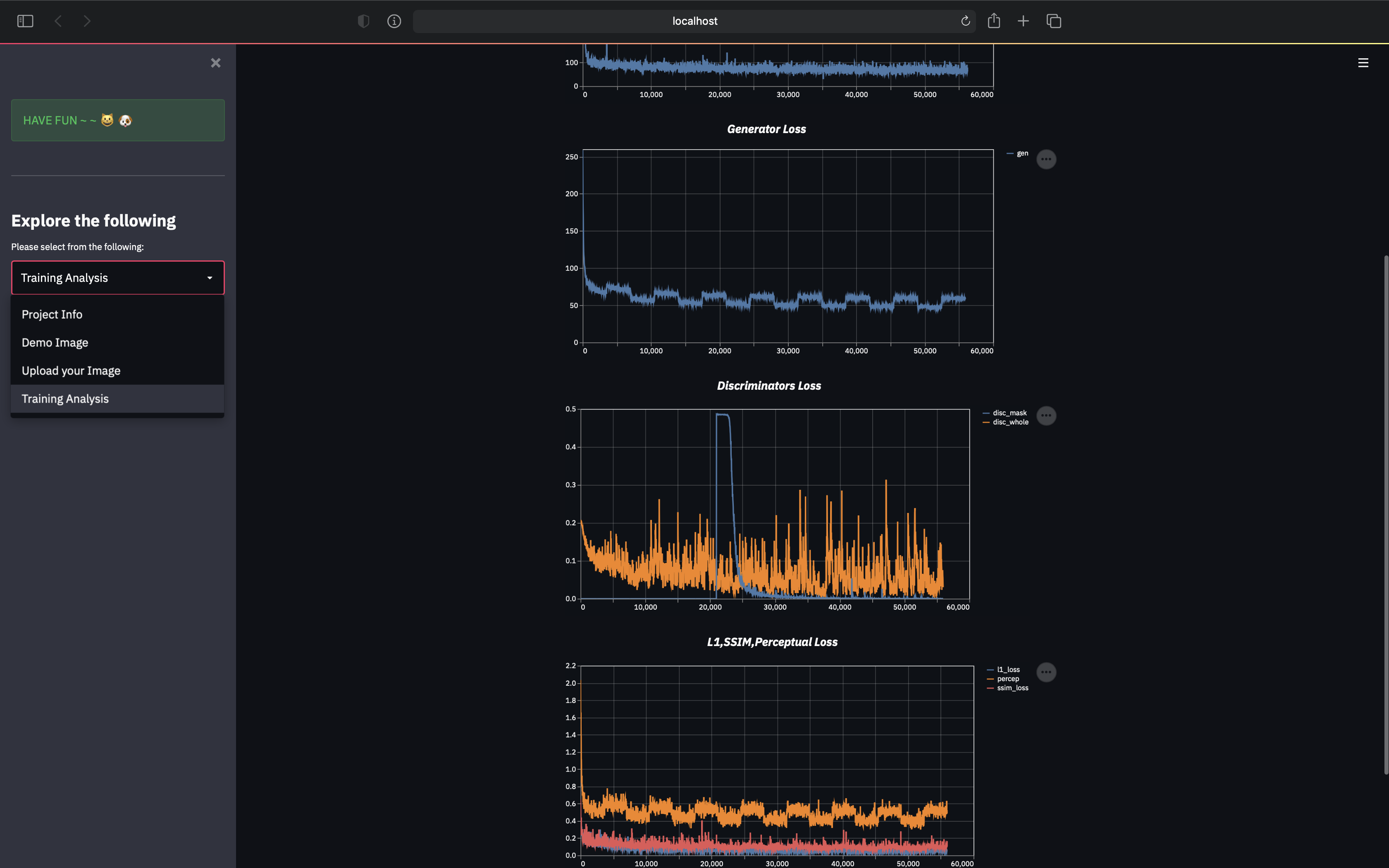Reload the localhost page
The image size is (1389, 868).
965,21
